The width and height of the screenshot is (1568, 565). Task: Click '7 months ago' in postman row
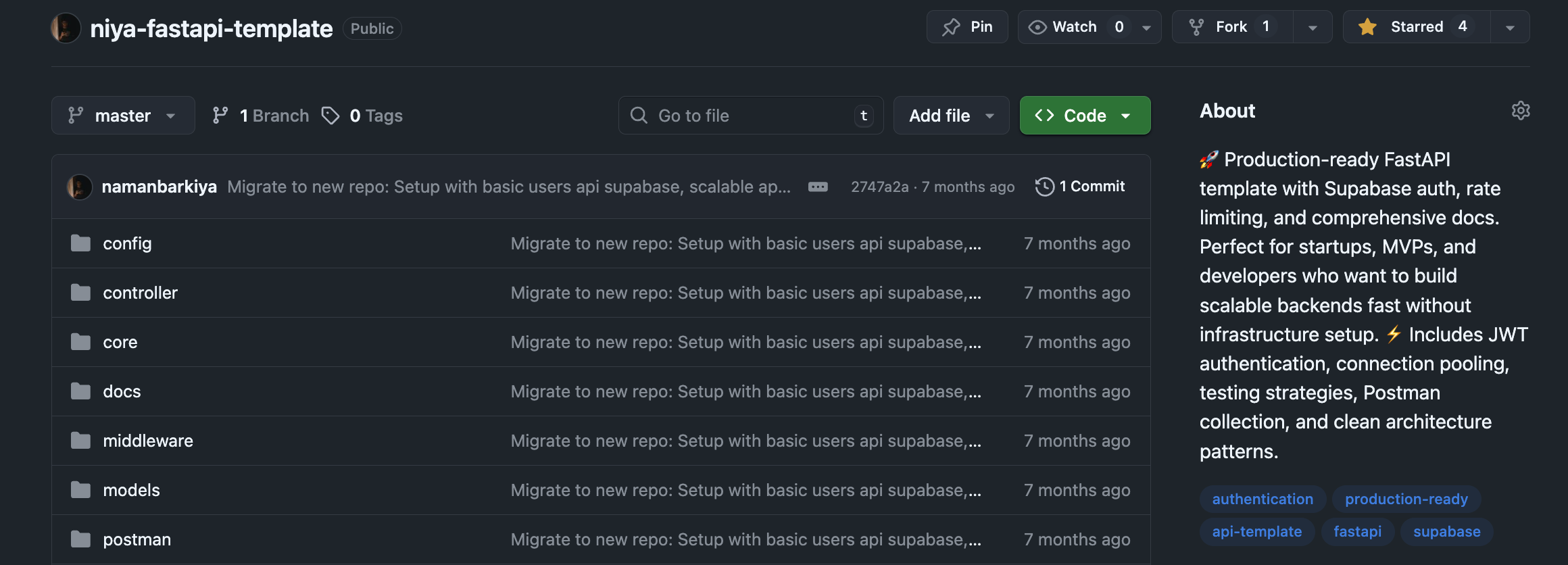(x=1077, y=539)
